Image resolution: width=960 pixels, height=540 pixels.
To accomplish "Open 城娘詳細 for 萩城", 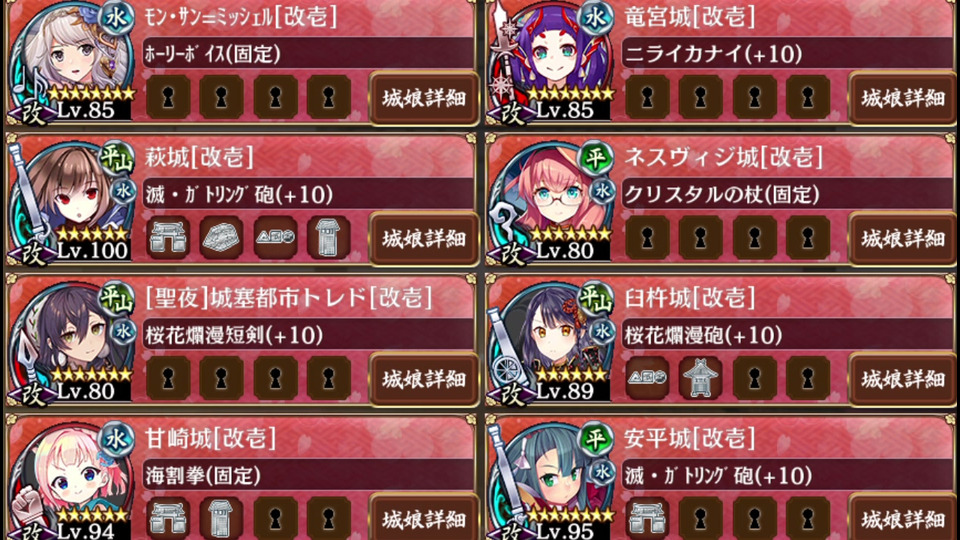I will pos(424,239).
